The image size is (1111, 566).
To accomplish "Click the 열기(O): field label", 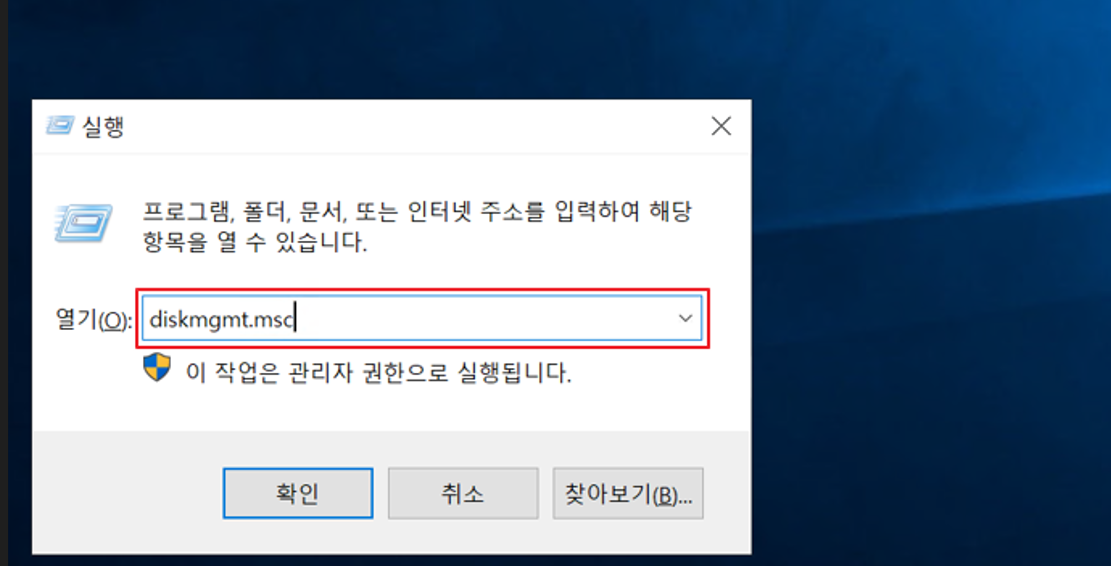I will click(x=94, y=319).
